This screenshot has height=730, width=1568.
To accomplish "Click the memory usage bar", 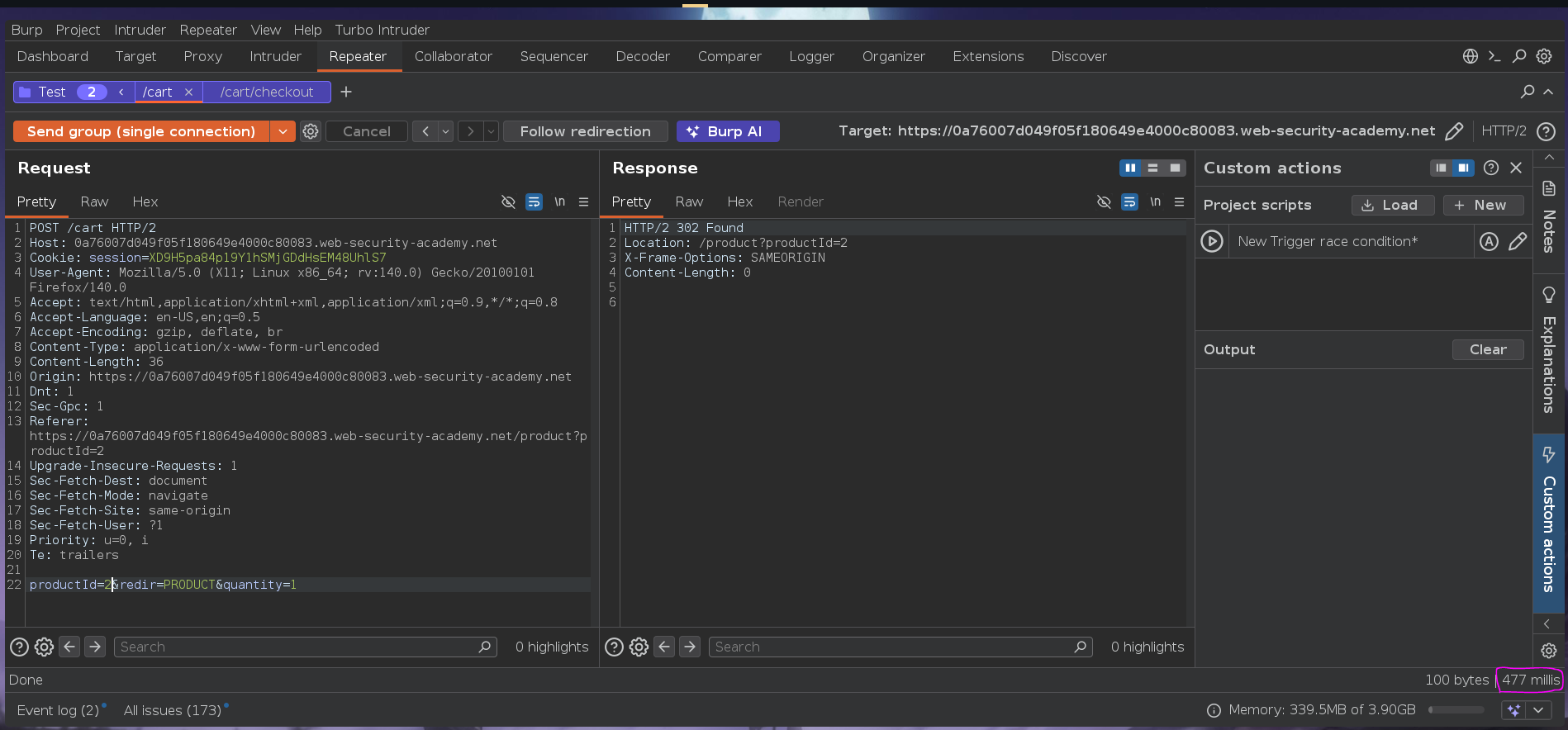I will coord(1456,710).
